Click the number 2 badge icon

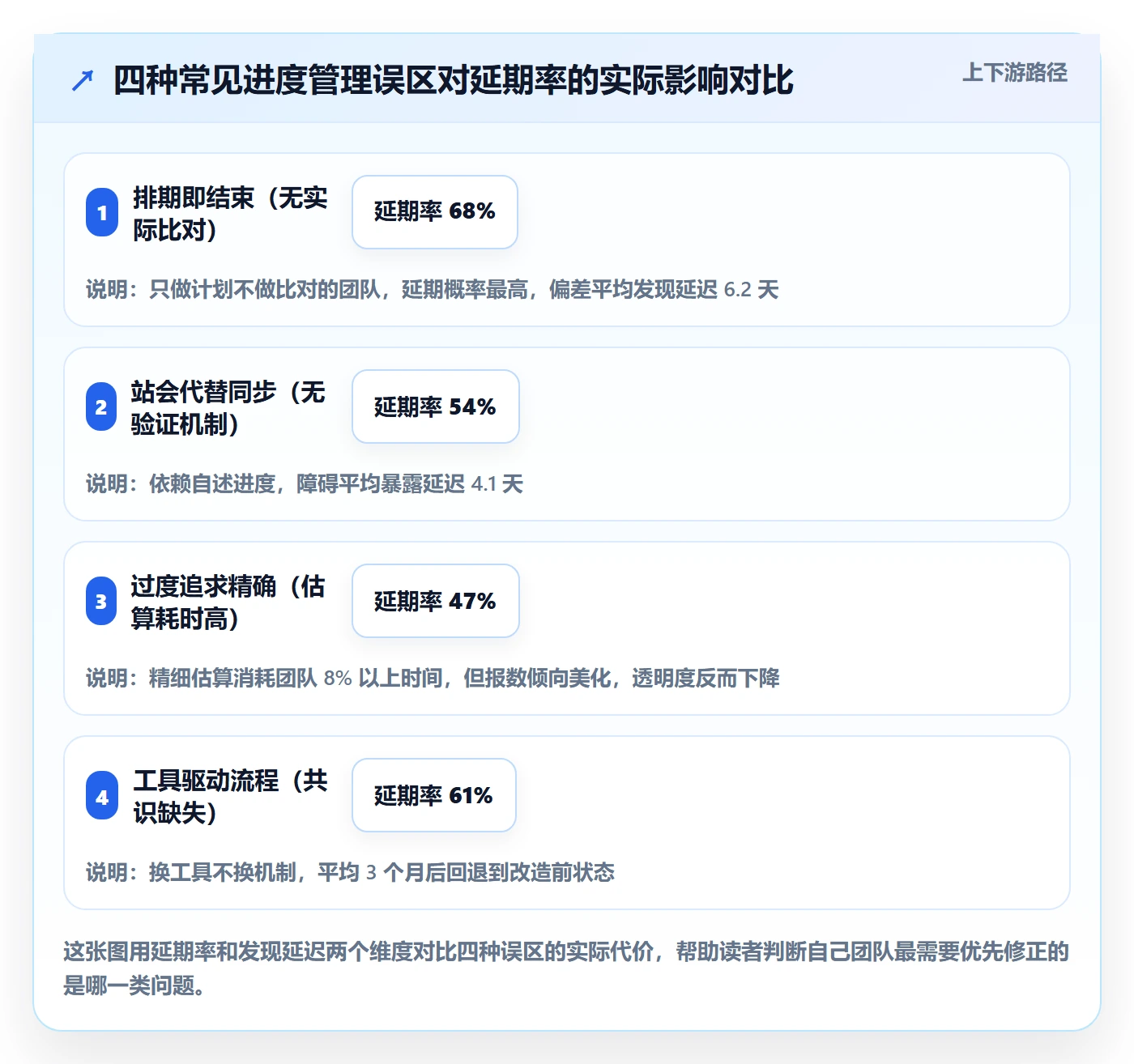click(x=101, y=406)
